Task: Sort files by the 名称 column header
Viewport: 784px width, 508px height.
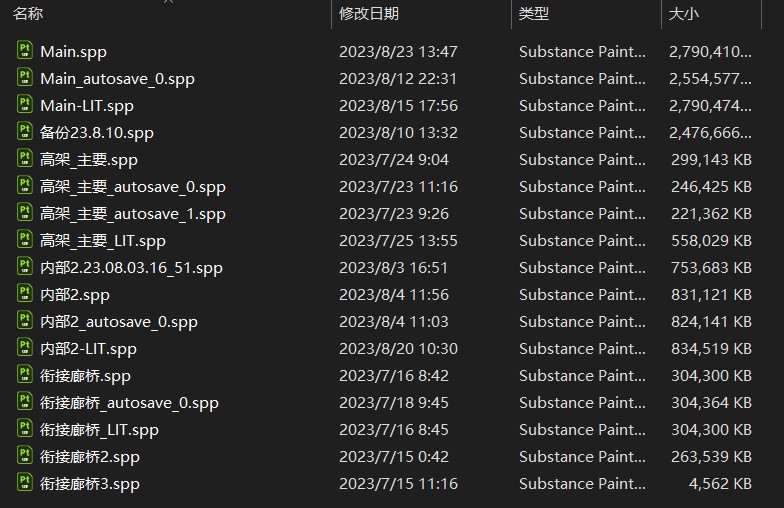Action: [x=28, y=13]
